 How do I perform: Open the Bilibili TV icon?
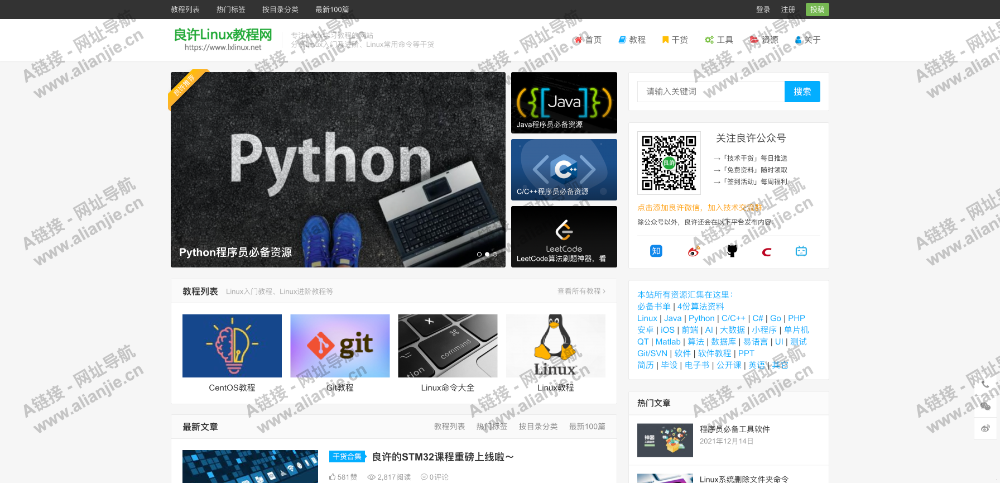tap(801, 251)
